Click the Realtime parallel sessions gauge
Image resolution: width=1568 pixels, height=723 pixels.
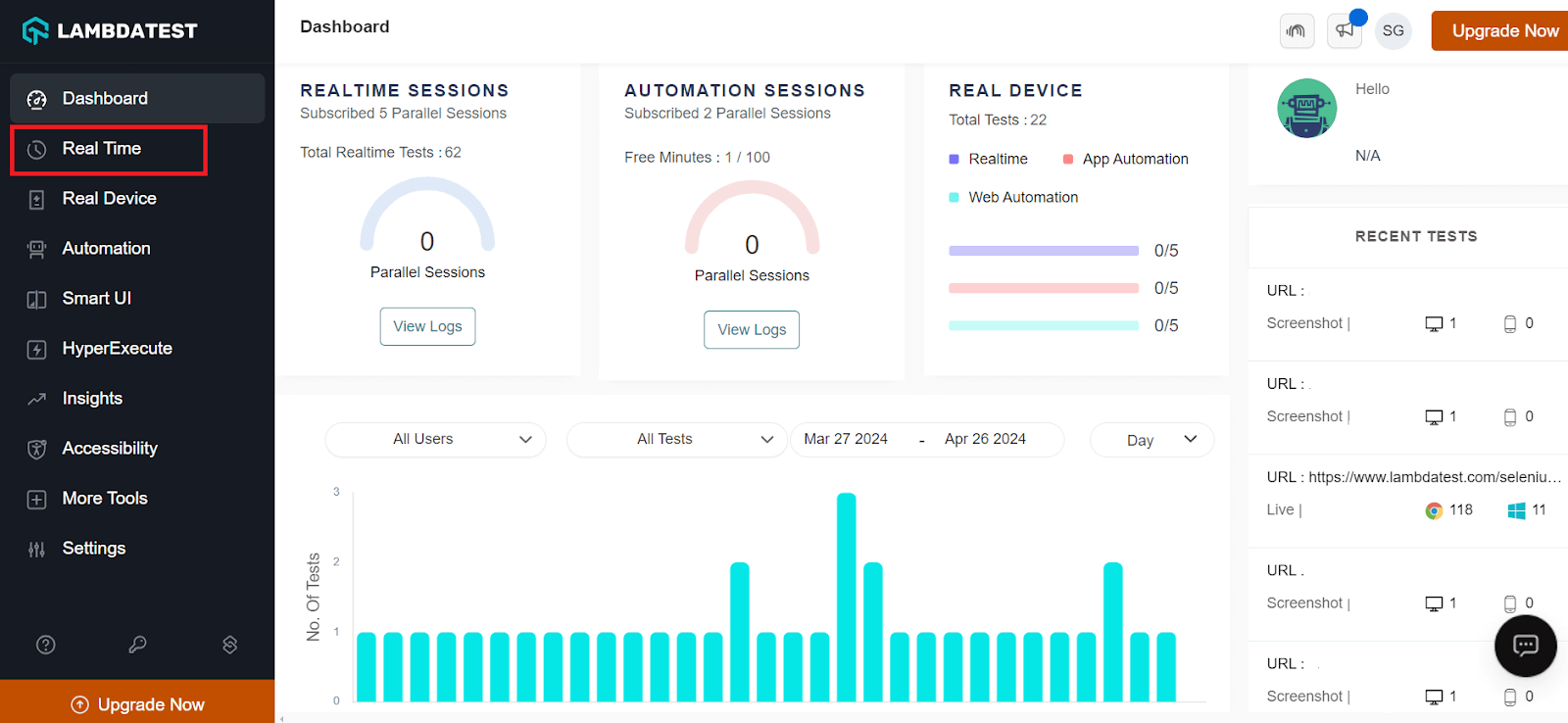click(x=427, y=216)
